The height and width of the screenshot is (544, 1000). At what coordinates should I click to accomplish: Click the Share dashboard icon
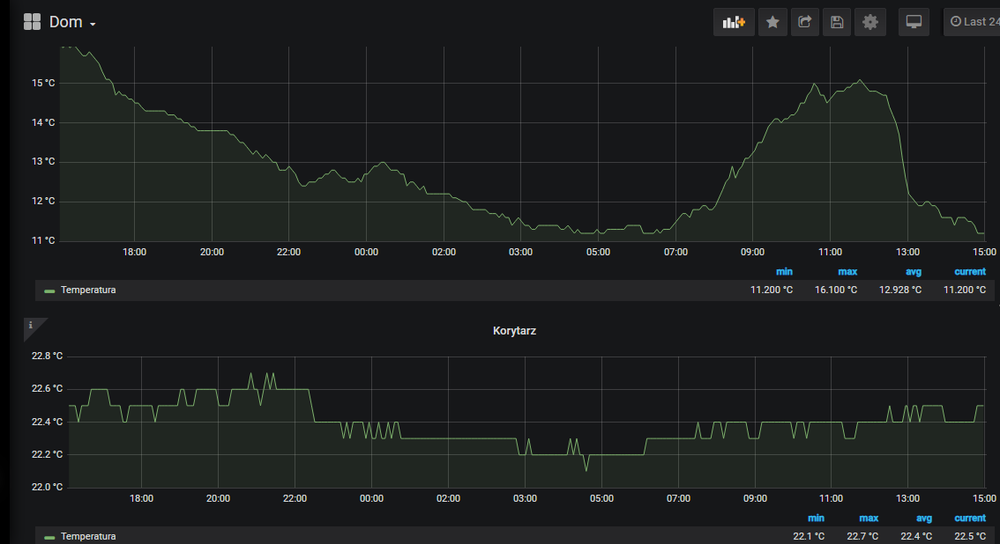tap(805, 22)
